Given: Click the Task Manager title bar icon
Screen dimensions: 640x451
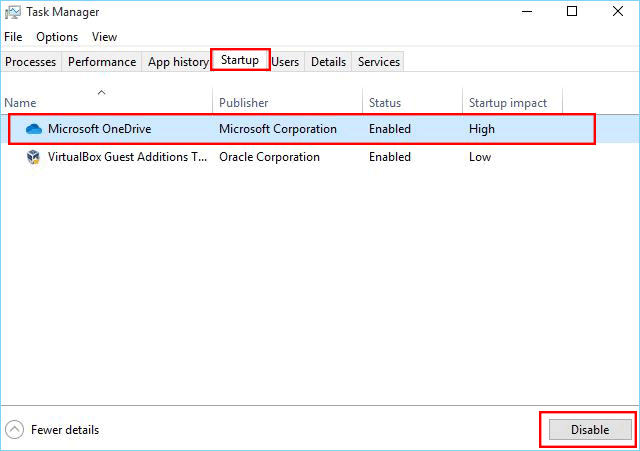Looking at the screenshot, I should pyautogui.click(x=12, y=12).
